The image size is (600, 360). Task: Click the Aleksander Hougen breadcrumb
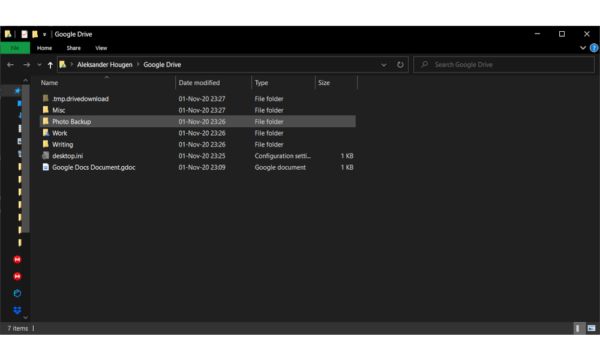[x=104, y=65]
